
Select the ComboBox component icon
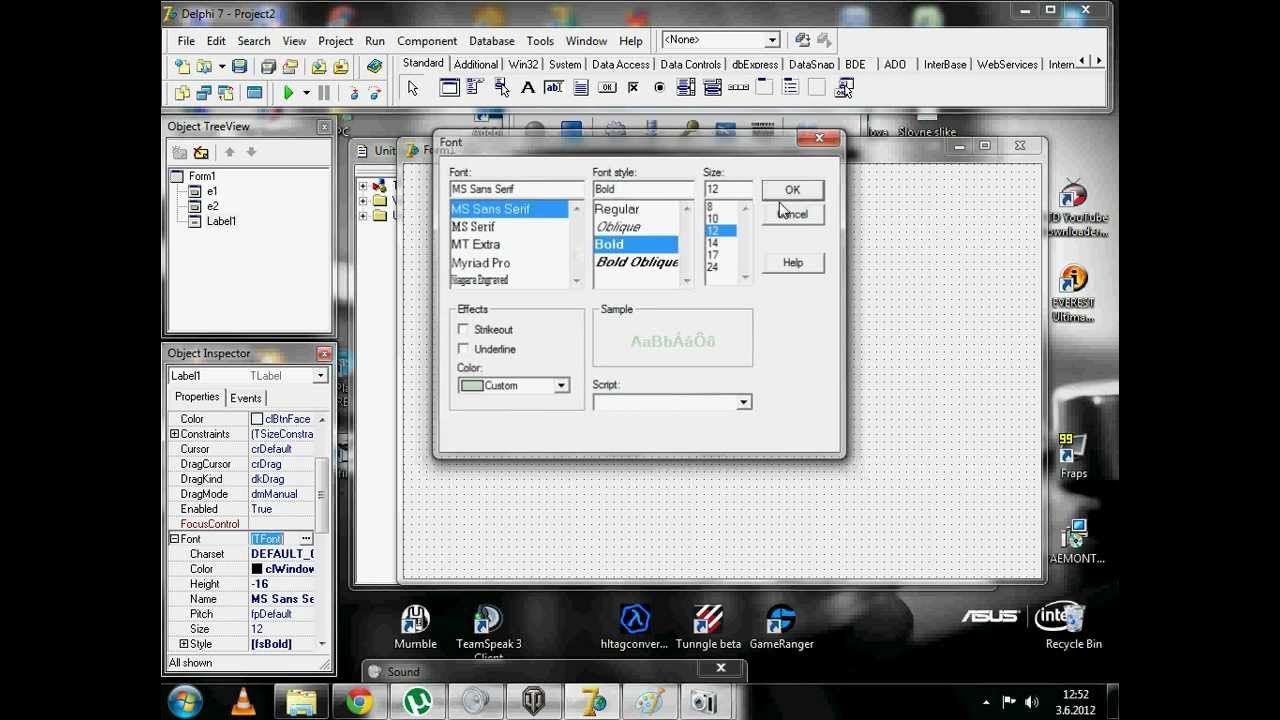tap(713, 88)
